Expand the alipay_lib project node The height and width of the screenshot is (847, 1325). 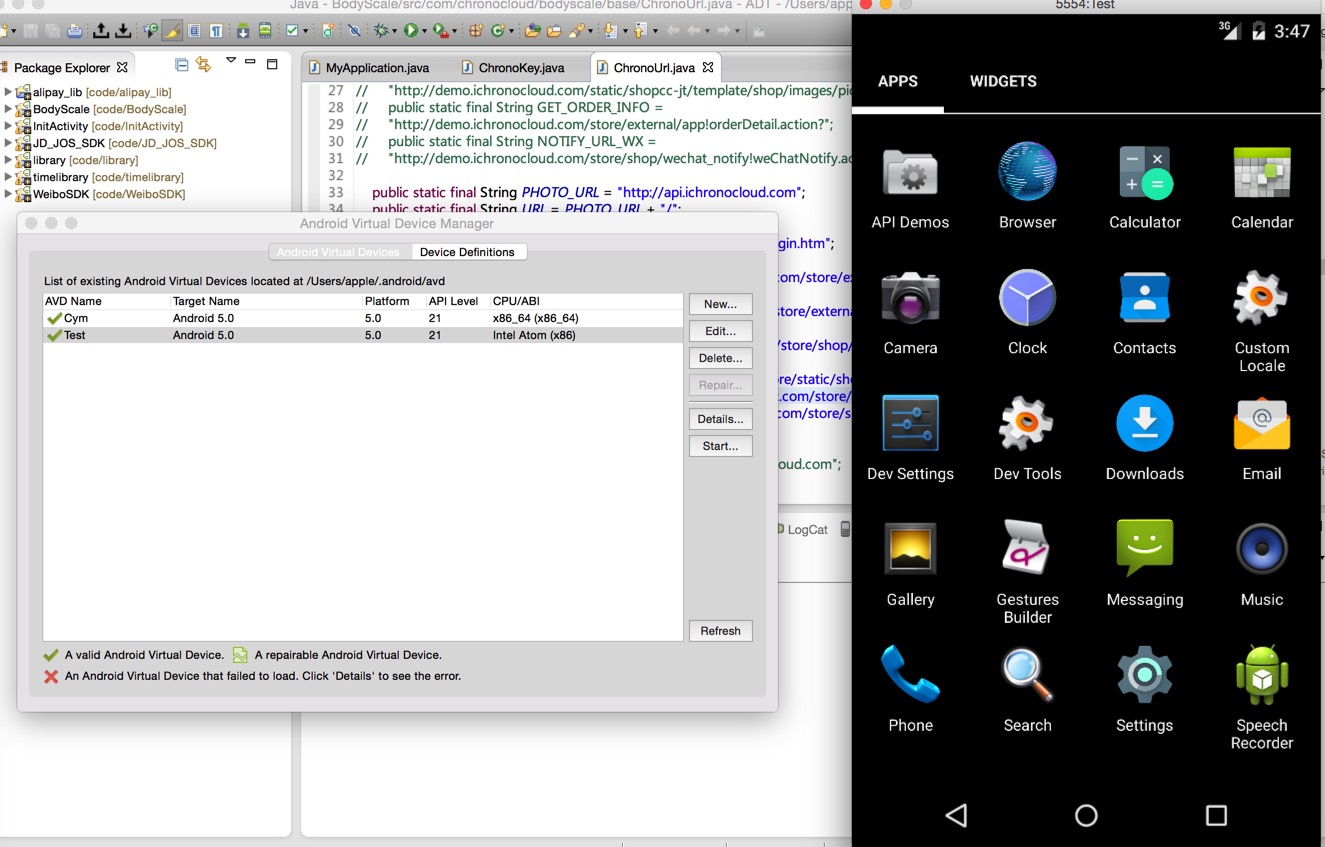[8, 92]
